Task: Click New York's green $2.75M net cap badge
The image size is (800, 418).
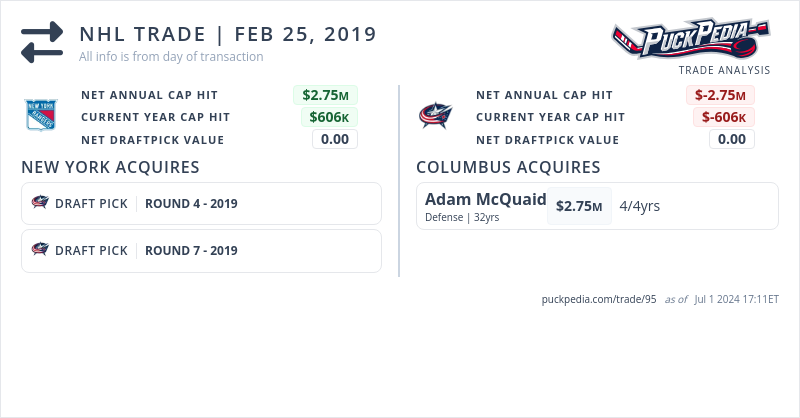Action: pyautogui.click(x=325, y=95)
